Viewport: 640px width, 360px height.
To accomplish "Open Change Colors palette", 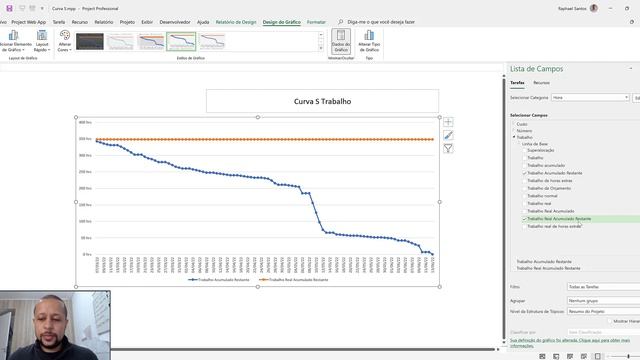I will [64, 41].
